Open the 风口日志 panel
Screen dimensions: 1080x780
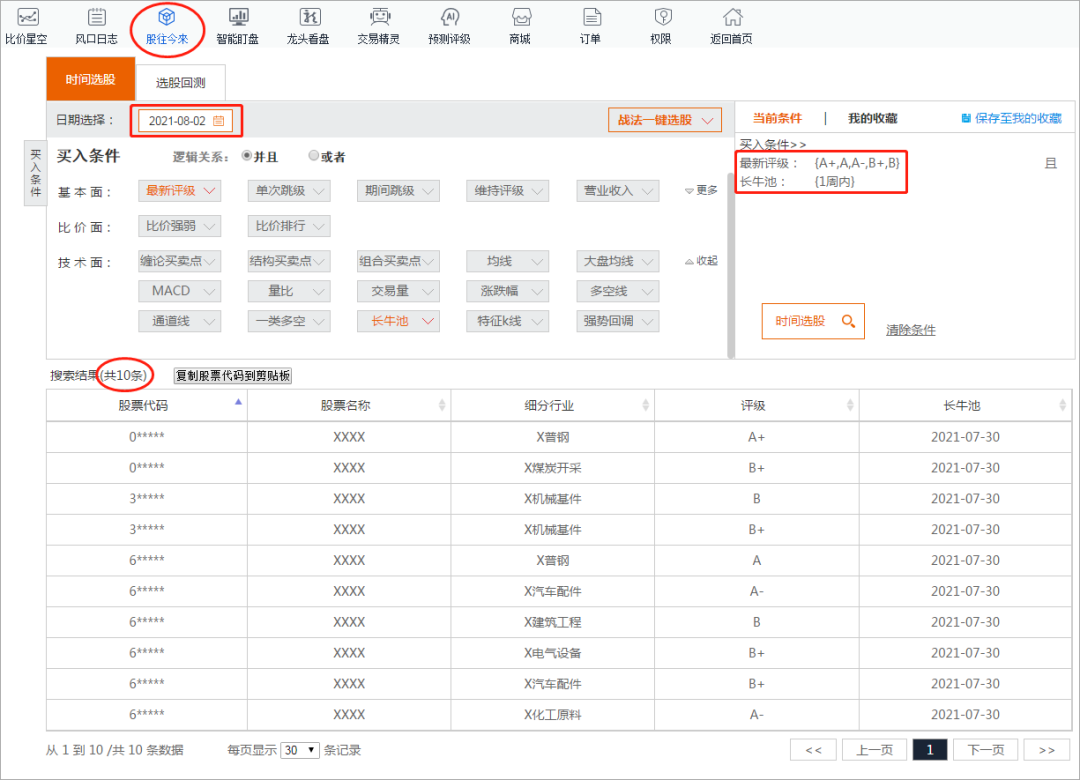click(x=97, y=25)
